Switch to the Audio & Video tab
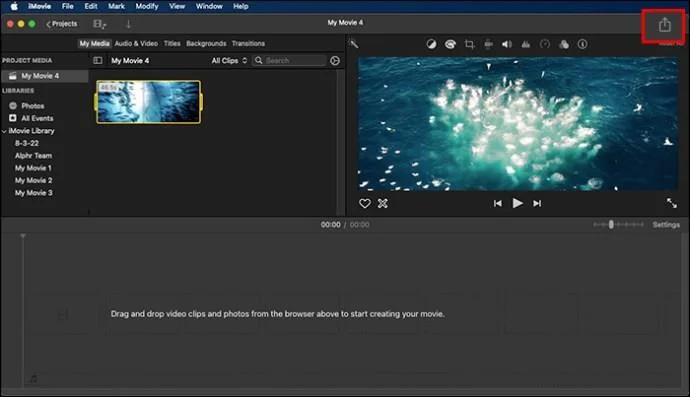690x397 pixels. click(136, 44)
